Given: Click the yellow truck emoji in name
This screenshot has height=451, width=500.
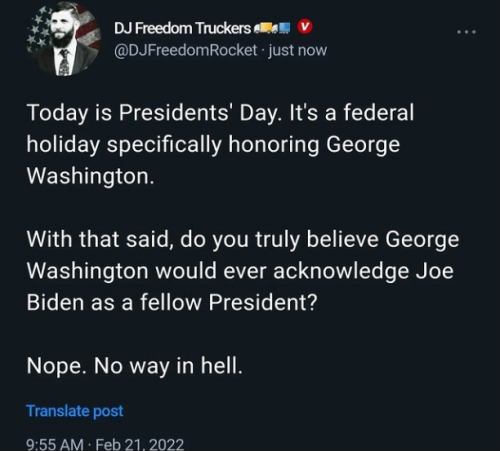Looking at the screenshot, I should click(x=264, y=29).
